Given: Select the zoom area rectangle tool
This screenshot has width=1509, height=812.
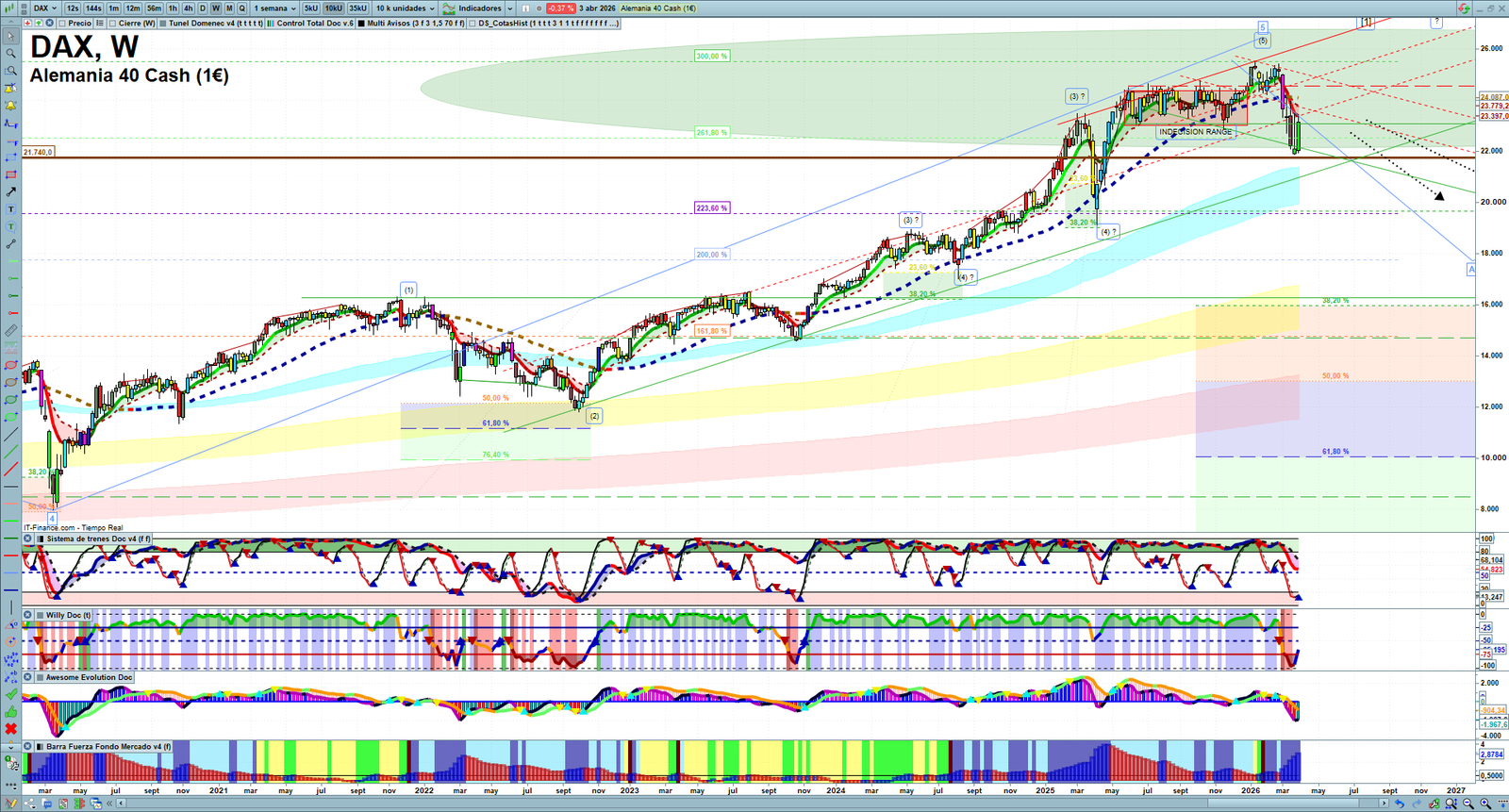Looking at the screenshot, I should [10, 71].
